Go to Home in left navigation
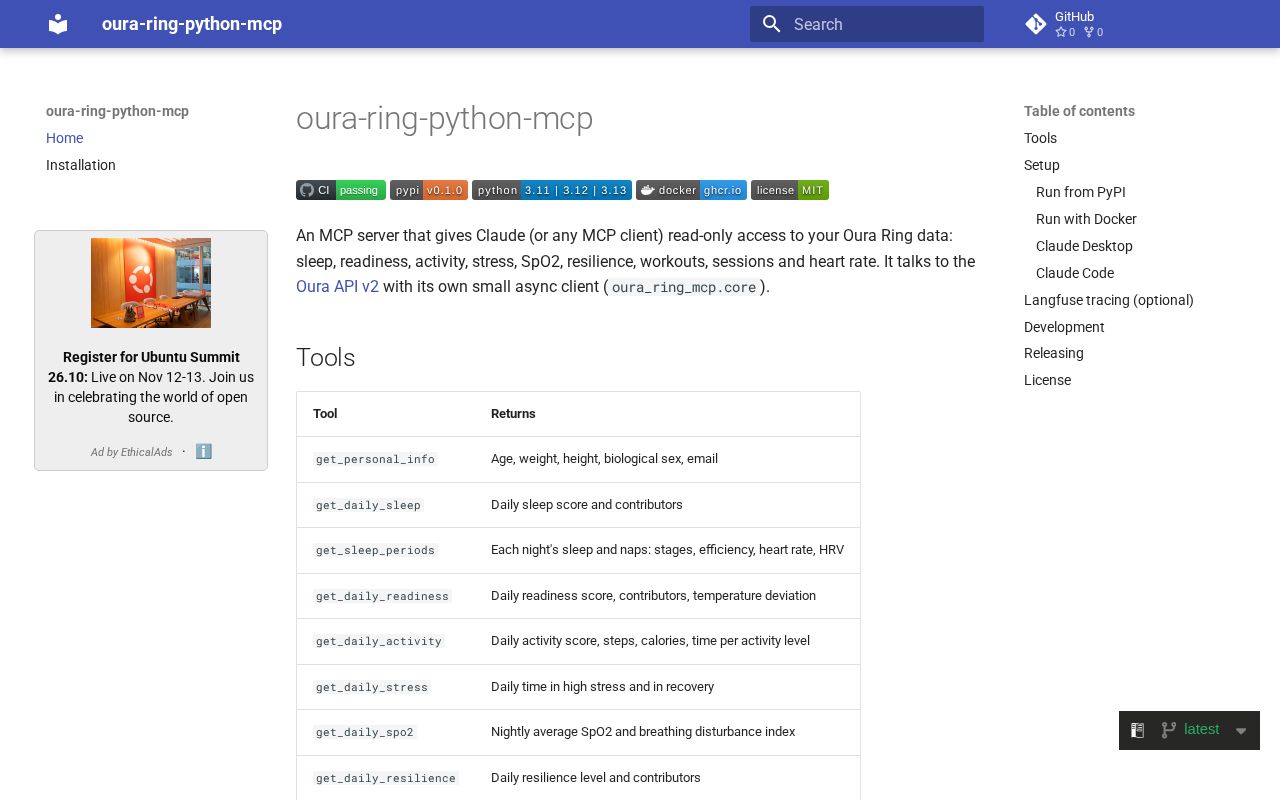The image size is (1280, 800). pyautogui.click(x=64, y=138)
